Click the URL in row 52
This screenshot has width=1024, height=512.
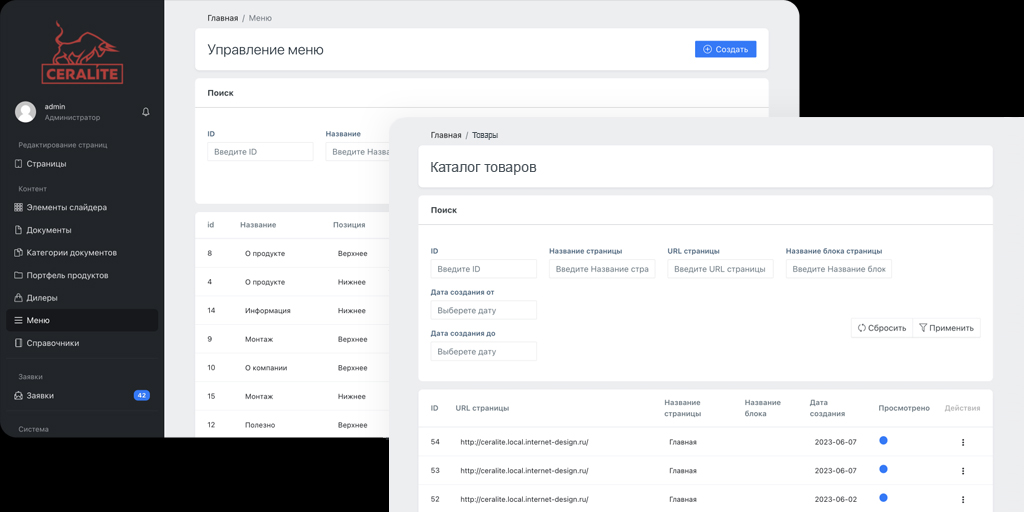pos(524,499)
